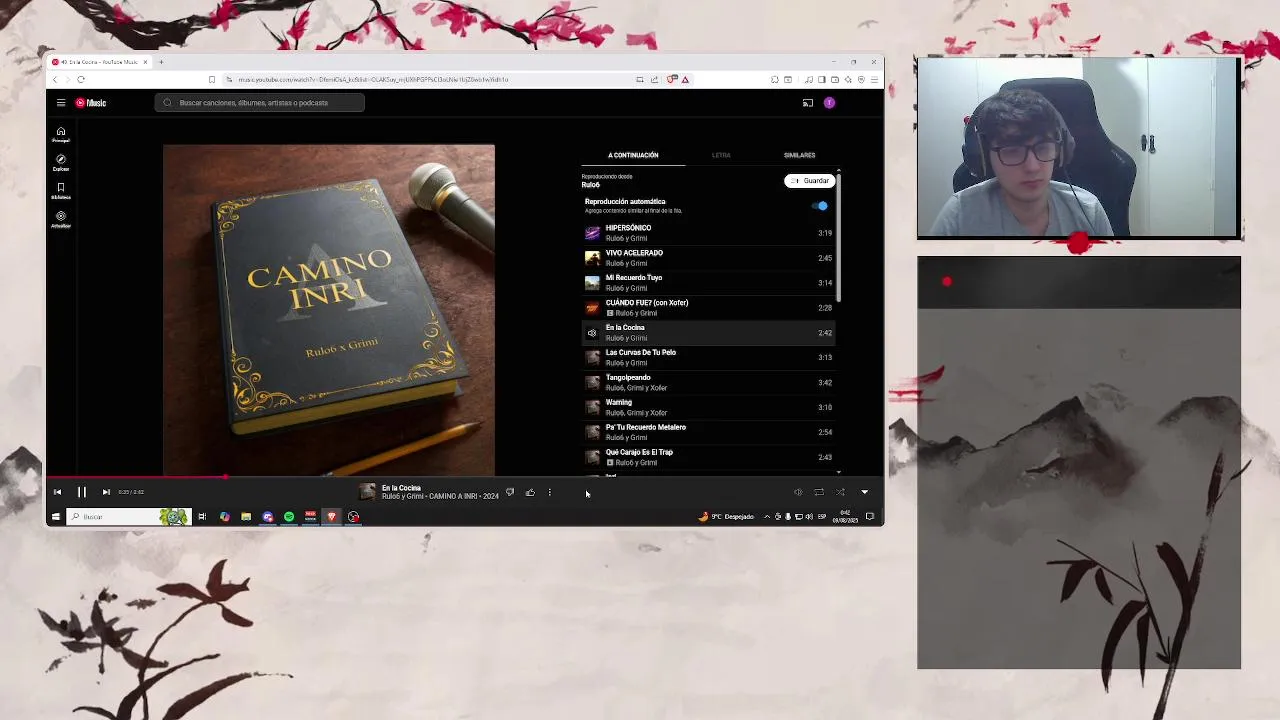The height and width of the screenshot is (720, 1280).
Task: Play Pa' Tu Recuerdo Metalero
Action: pos(709,432)
